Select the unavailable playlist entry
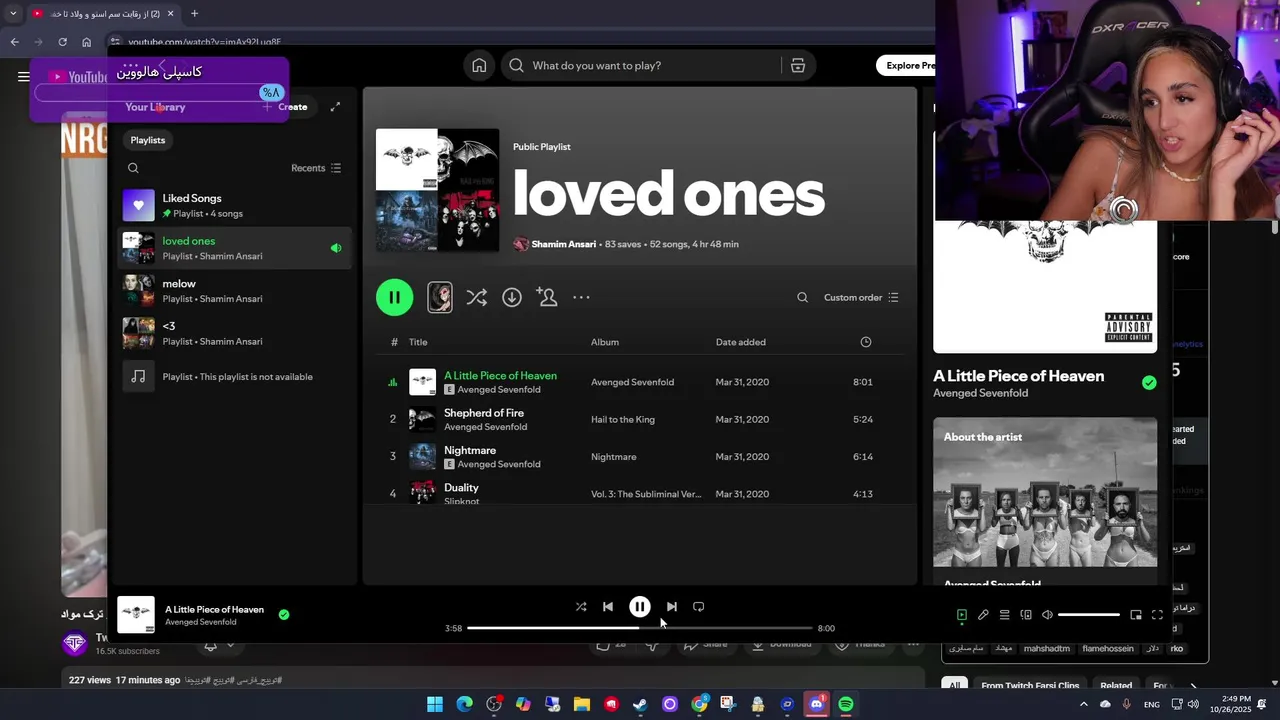 [234, 376]
